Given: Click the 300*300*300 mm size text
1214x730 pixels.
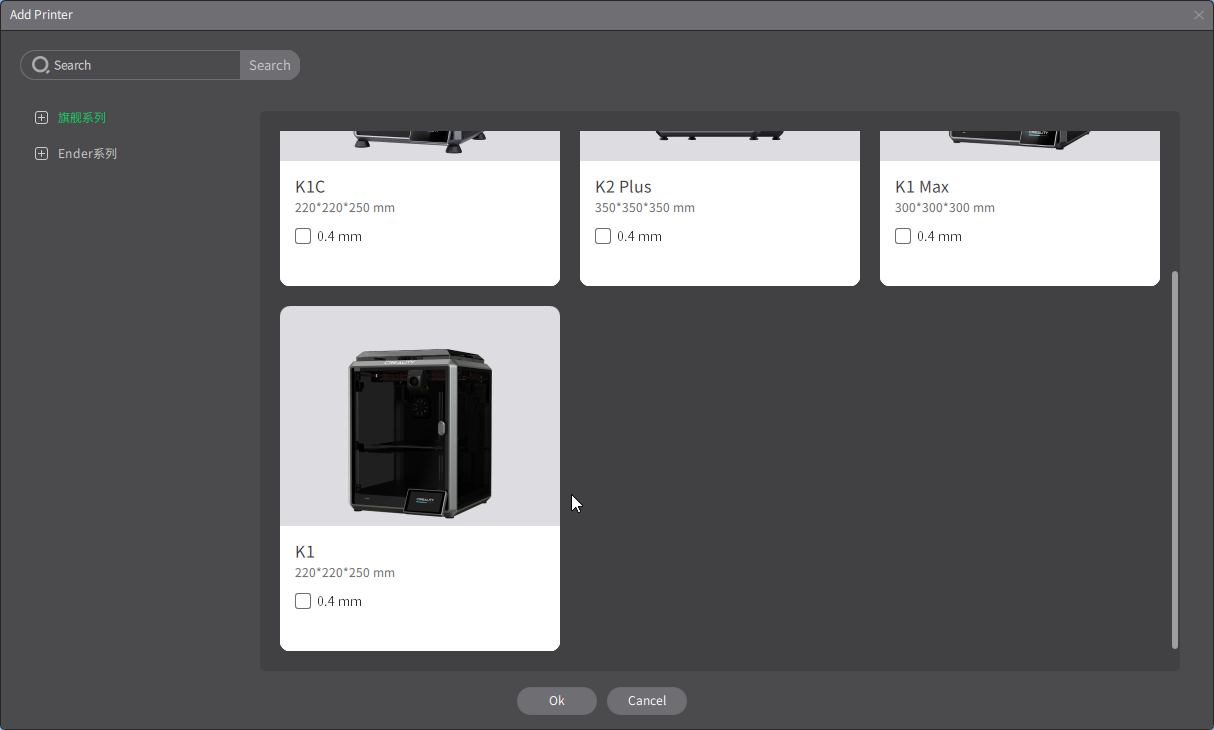Looking at the screenshot, I should click(945, 208).
